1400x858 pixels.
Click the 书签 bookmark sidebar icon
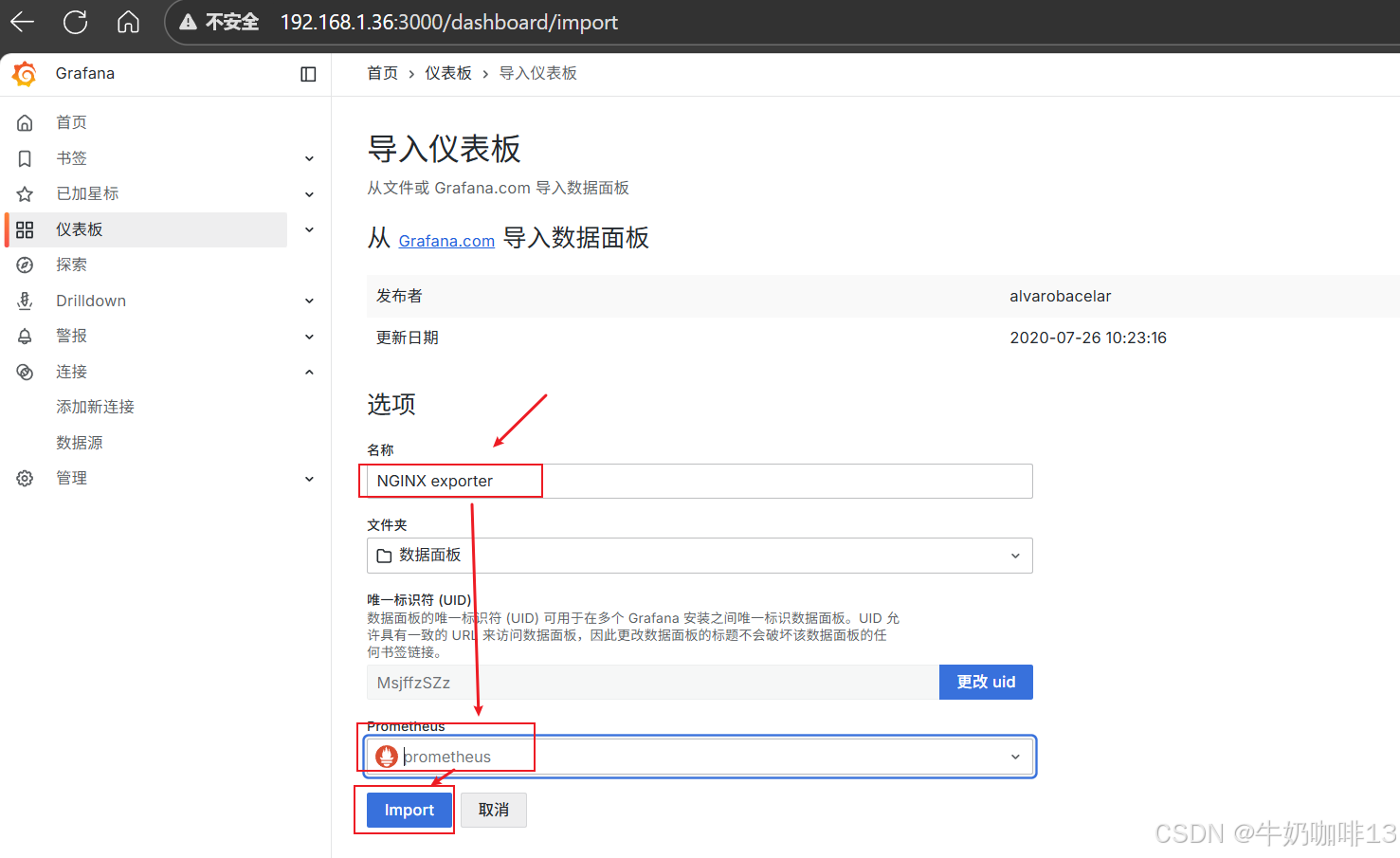coord(25,158)
